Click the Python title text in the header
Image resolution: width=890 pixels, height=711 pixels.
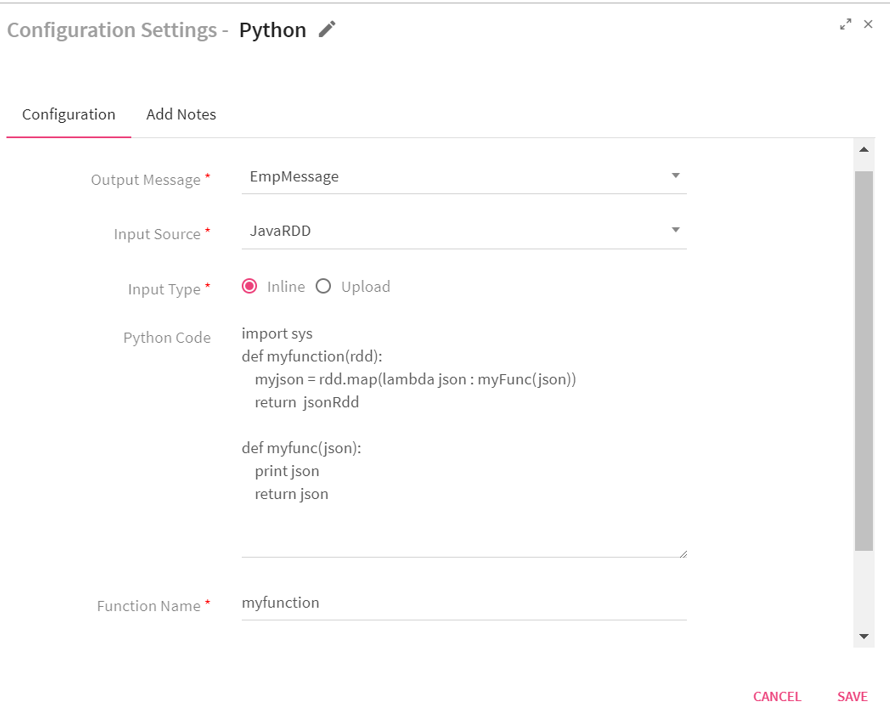pyautogui.click(x=272, y=30)
